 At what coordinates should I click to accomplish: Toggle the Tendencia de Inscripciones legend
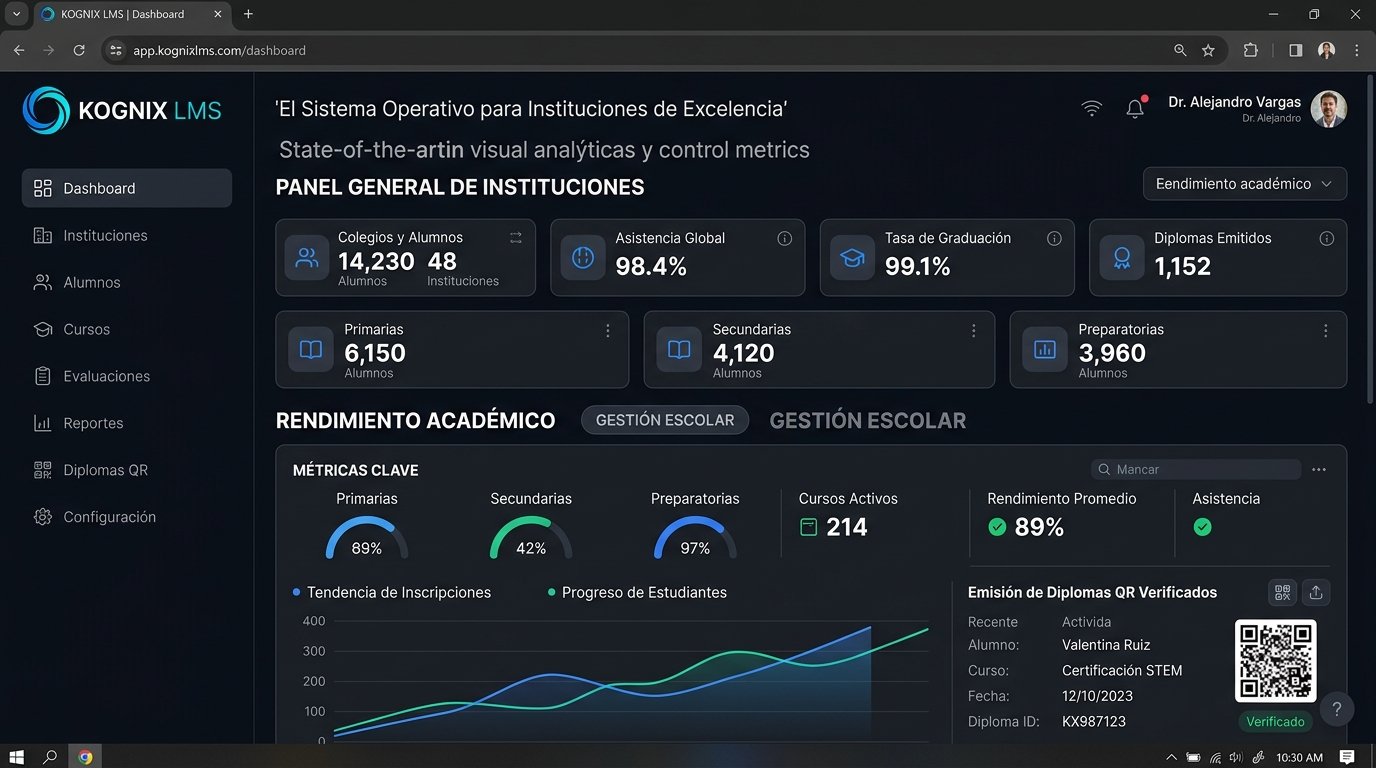(x=391, y=592)
